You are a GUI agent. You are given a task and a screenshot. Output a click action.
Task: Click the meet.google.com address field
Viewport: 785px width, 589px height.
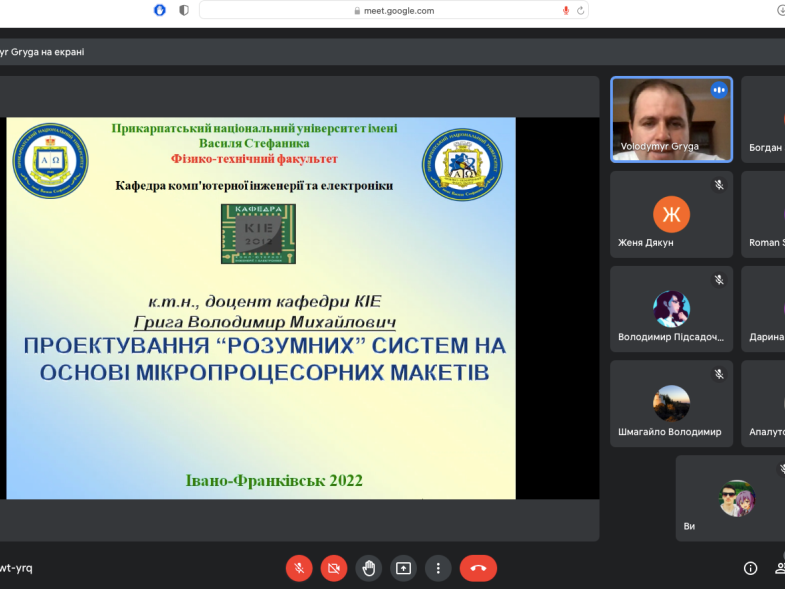[x=394, y=10]
